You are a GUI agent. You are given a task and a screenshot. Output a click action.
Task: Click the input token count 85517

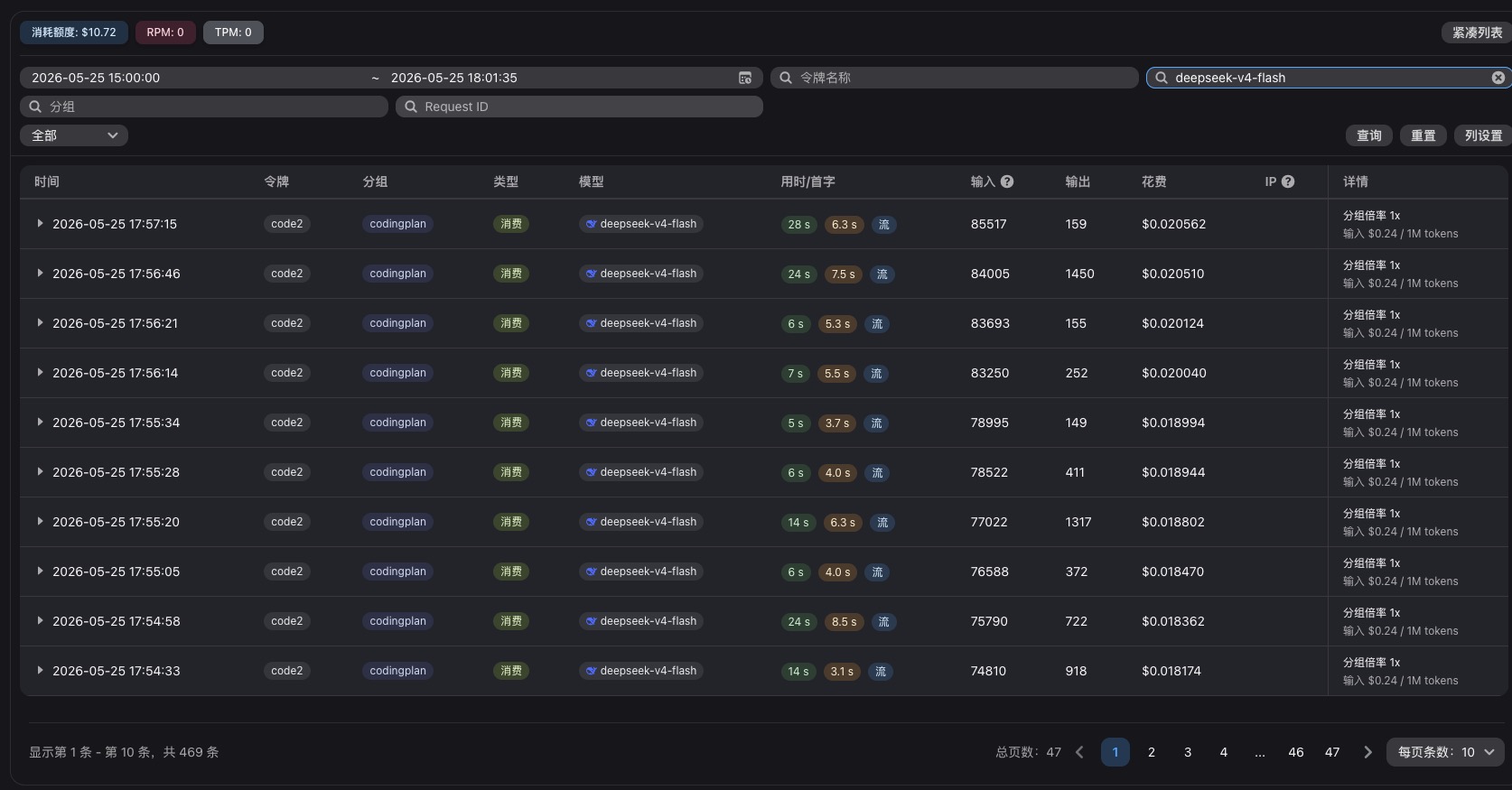tap(989, 224)
